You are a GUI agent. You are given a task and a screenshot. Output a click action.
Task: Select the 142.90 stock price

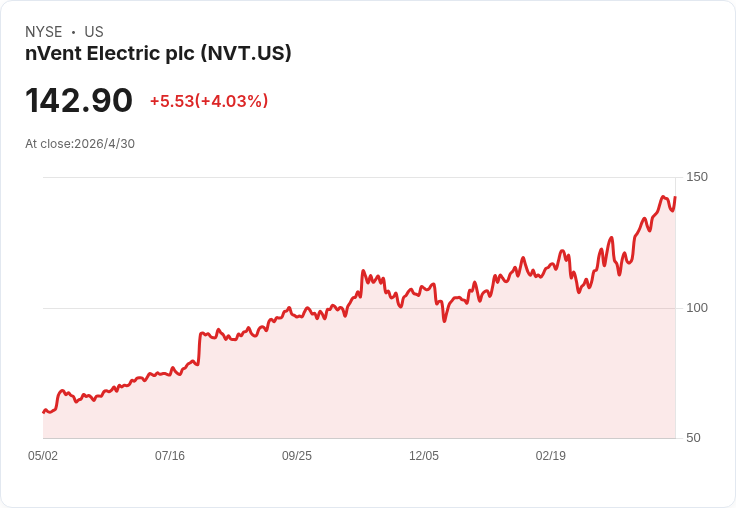tap(79, 100)
